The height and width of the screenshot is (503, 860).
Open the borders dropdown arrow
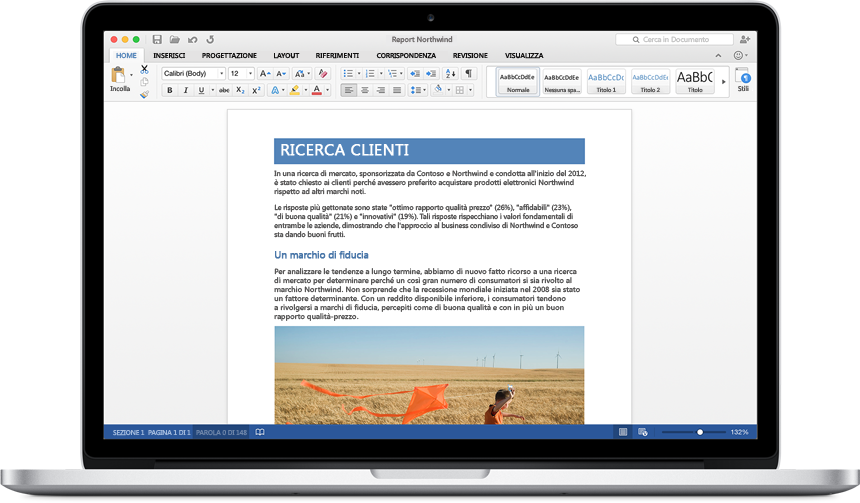pos(470,91)
